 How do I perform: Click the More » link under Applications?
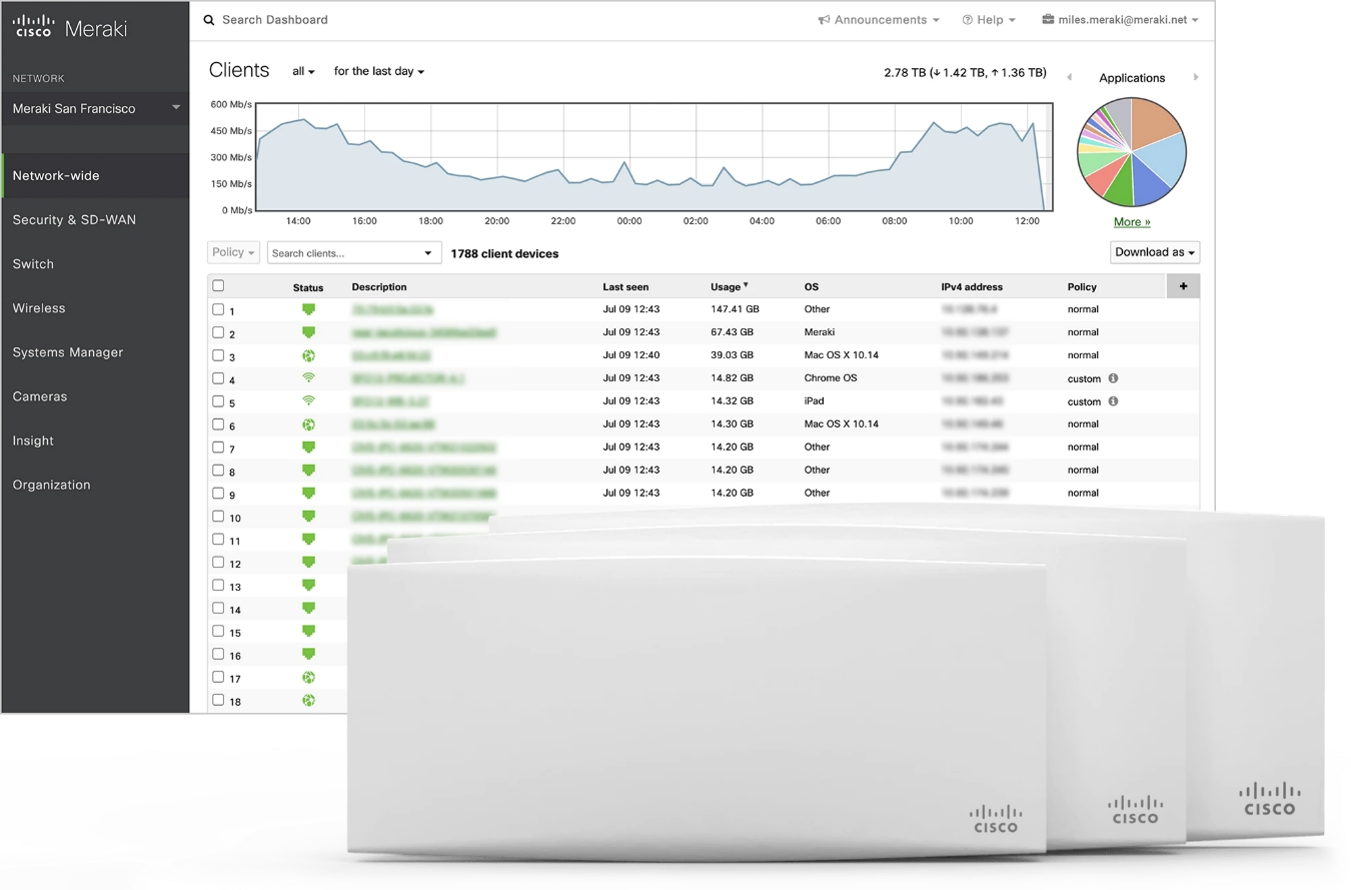[x=1132, y=222]
